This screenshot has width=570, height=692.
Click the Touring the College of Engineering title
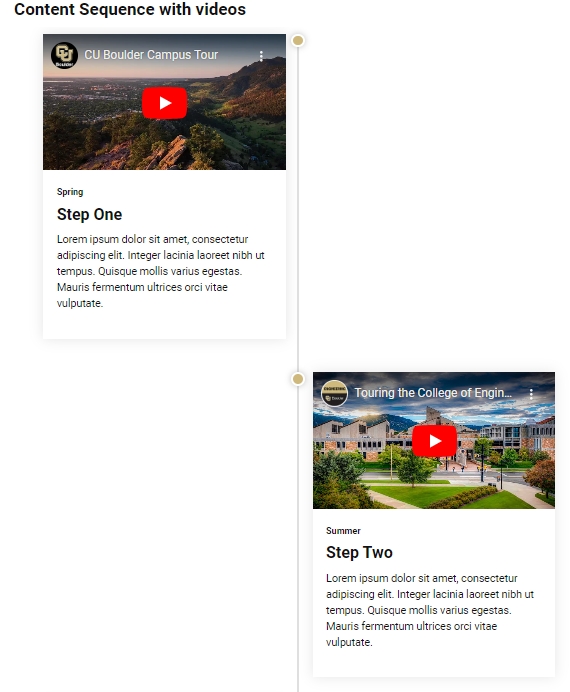(x=433, y=393)
